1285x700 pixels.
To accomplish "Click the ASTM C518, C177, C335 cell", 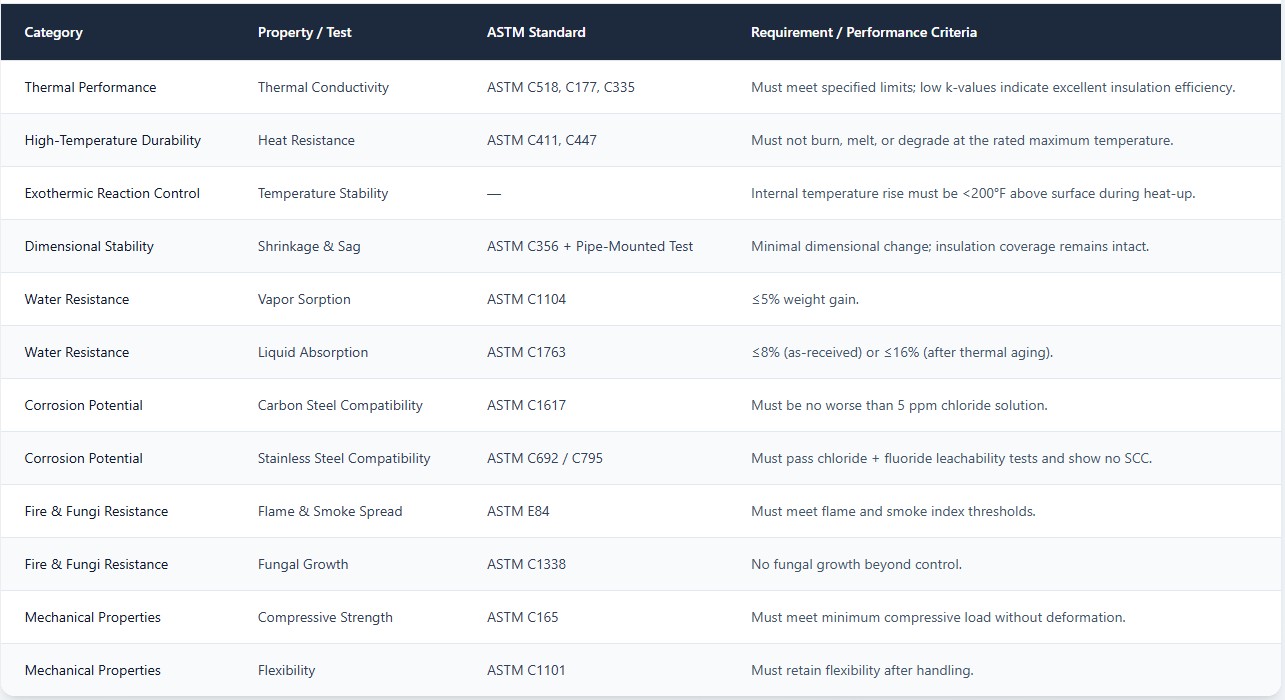I will (x=561, y=87).
